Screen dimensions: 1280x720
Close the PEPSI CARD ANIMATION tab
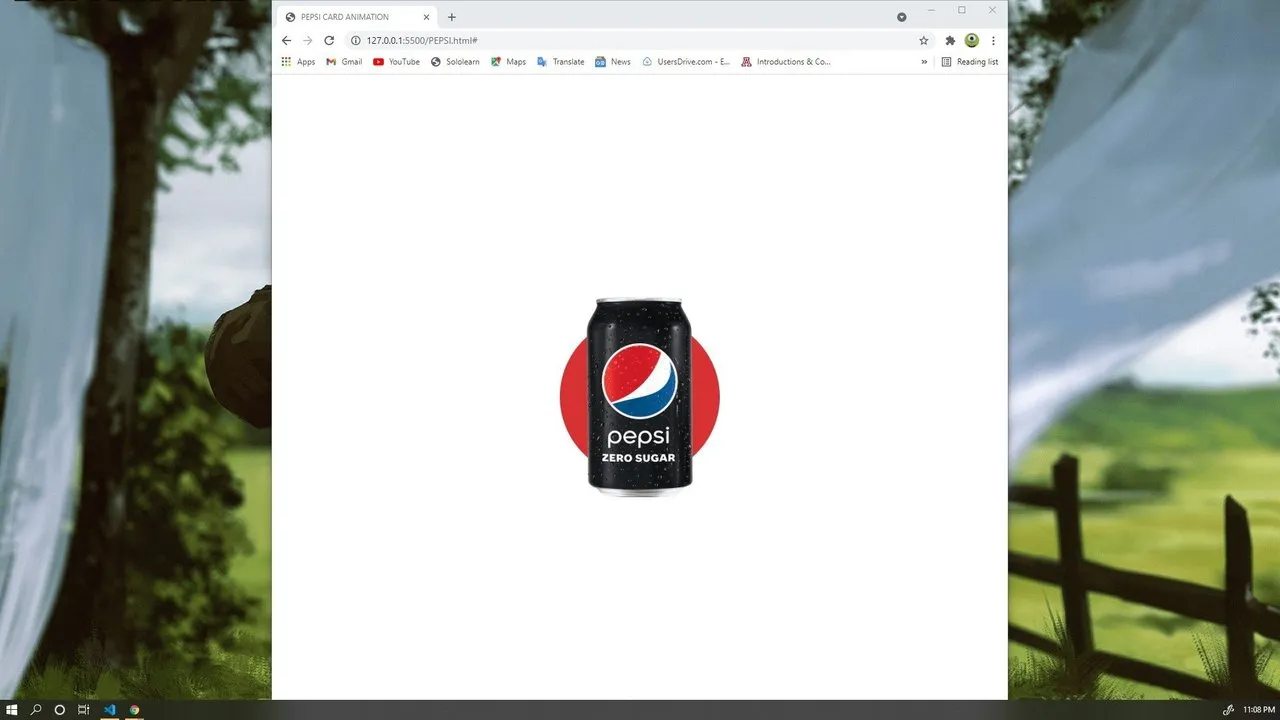tap(426, 17)
